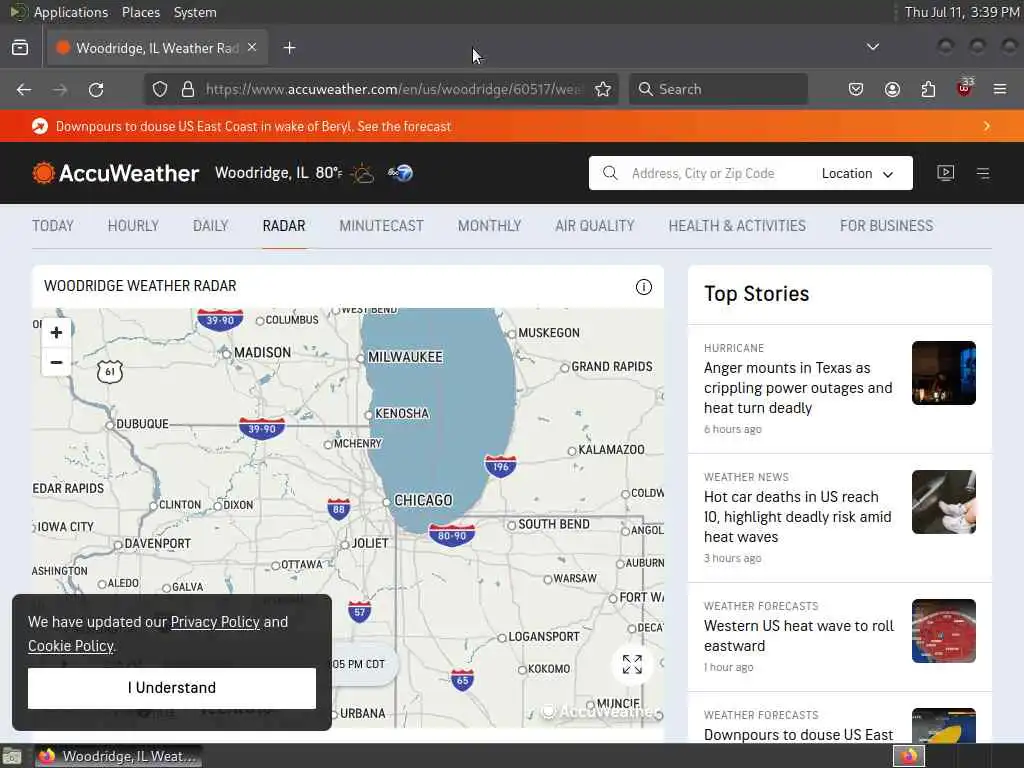Image resolution: width=1024 pixels, height=768 pixels.
Task: Open the extensions puzzle icon
Action: tap(928, 89)
